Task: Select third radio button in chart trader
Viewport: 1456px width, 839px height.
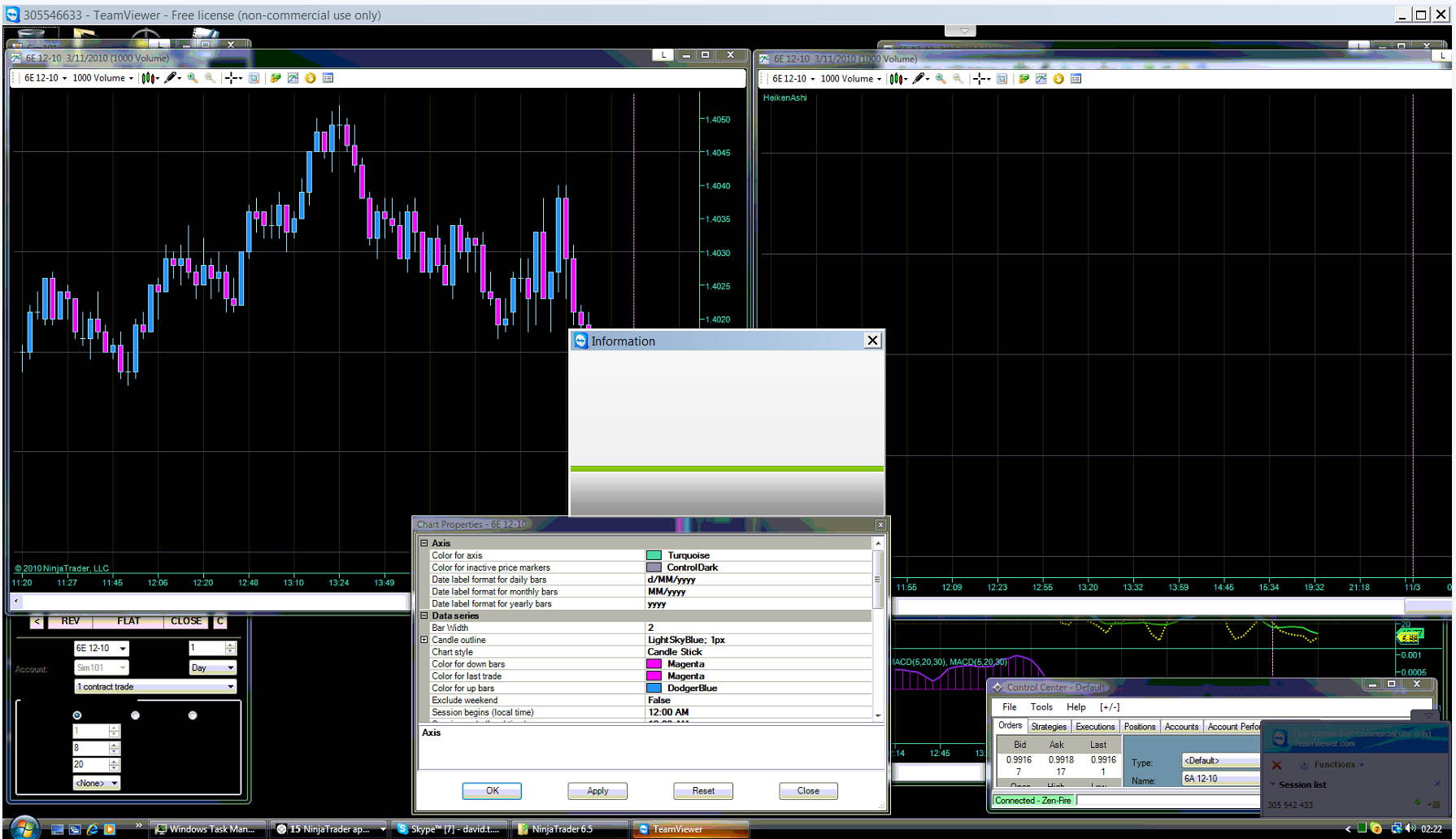Action: pos(193,715)
